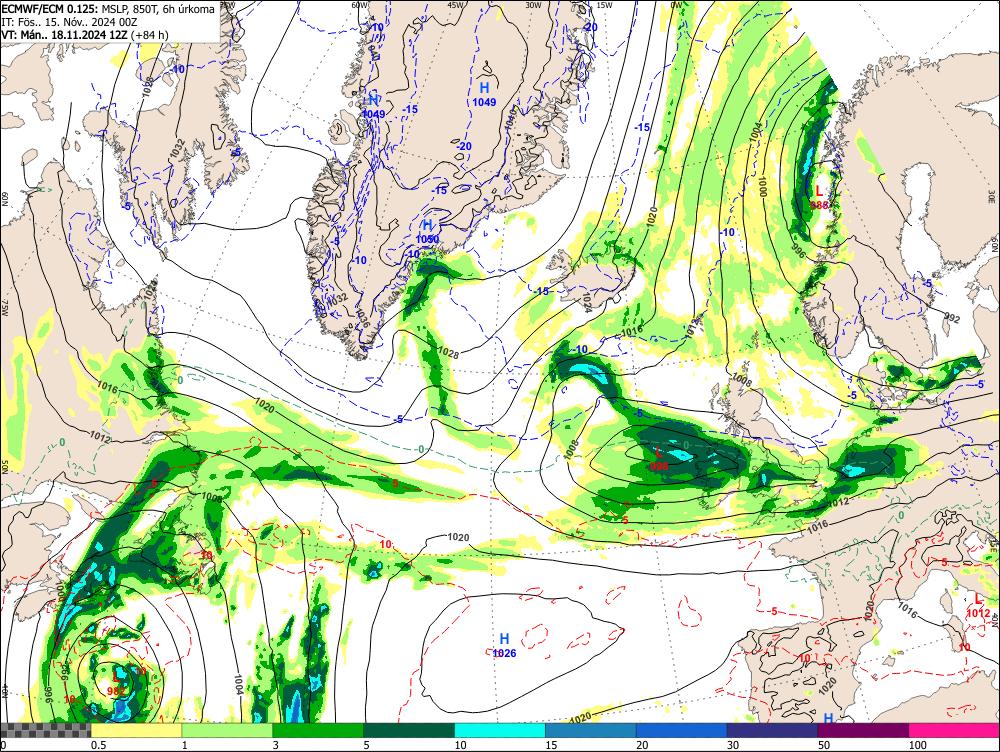1000x752 pixels.
Task: Click the medium green 3–5 mm legend swatch
Action: pos(318,730)
